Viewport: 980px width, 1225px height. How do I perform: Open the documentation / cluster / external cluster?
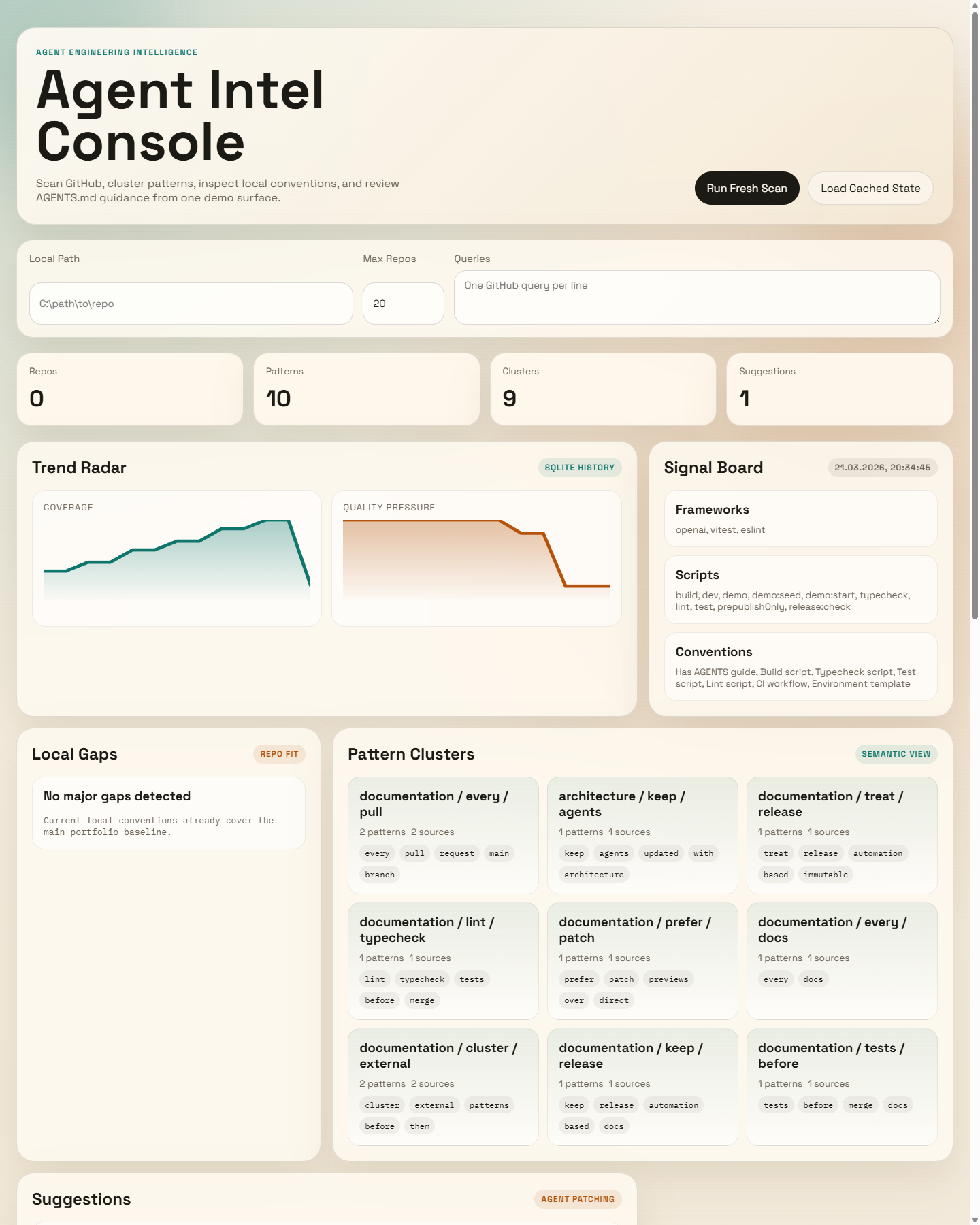coord(443,1088)
